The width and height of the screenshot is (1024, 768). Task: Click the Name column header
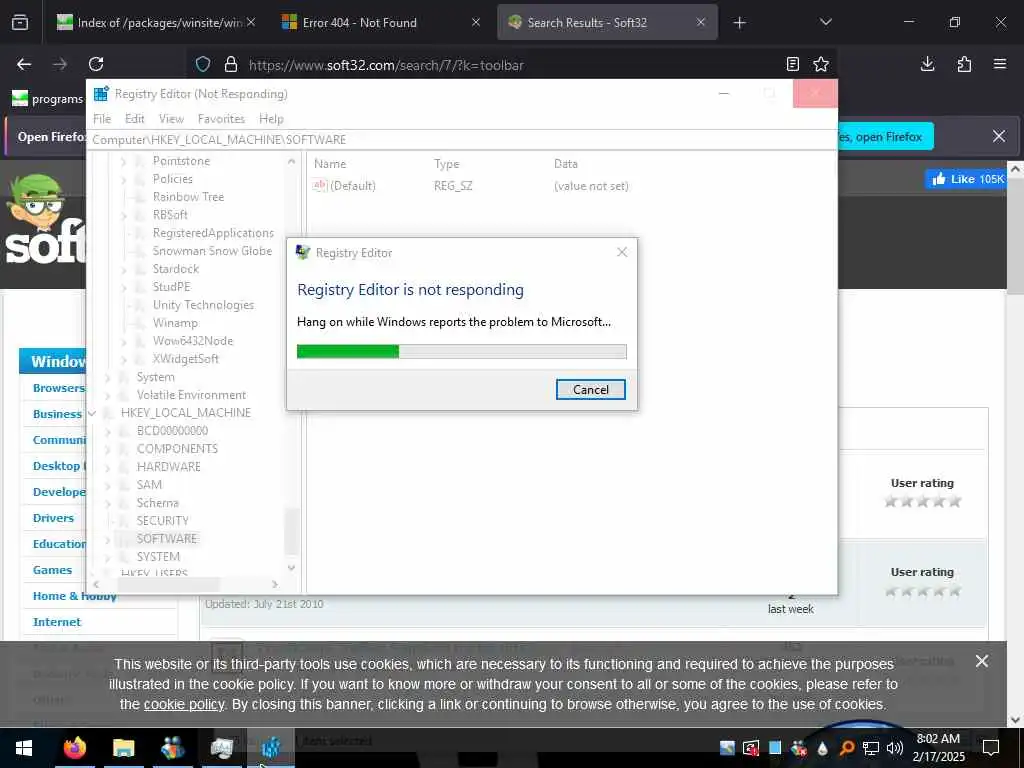tap(330, 164)
